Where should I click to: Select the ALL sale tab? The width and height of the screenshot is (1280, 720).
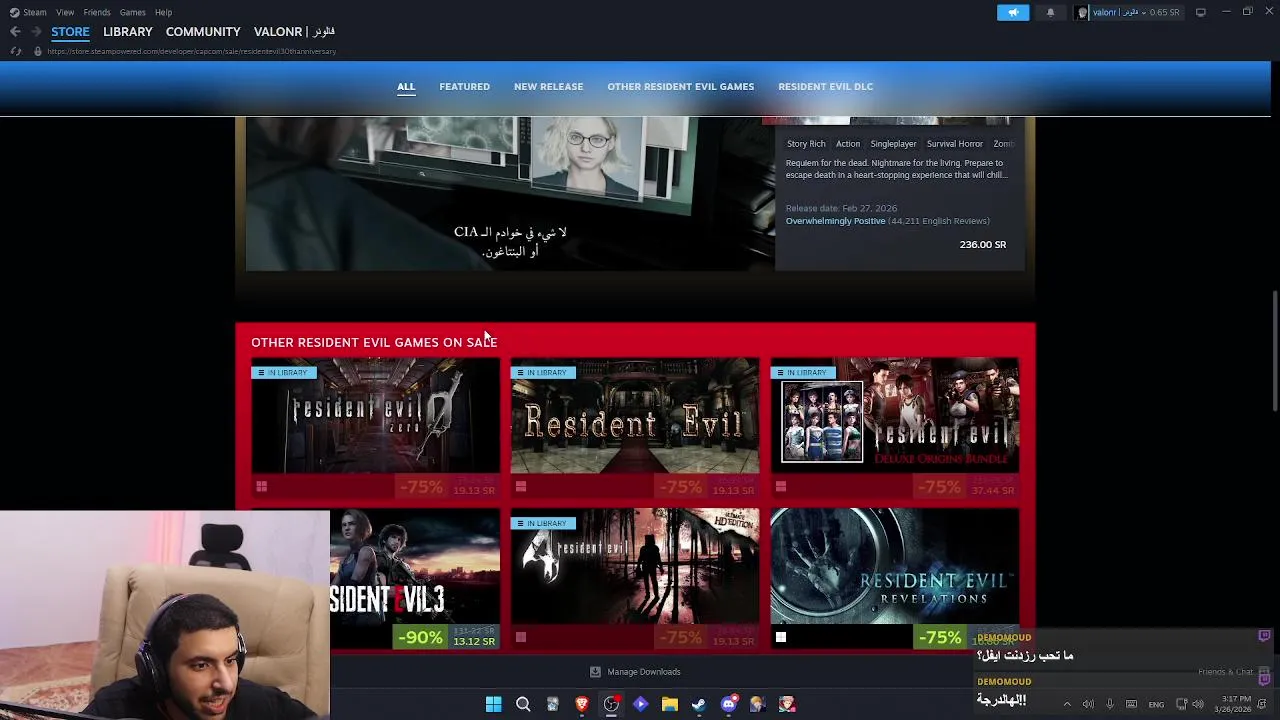[x=406, y=87]
